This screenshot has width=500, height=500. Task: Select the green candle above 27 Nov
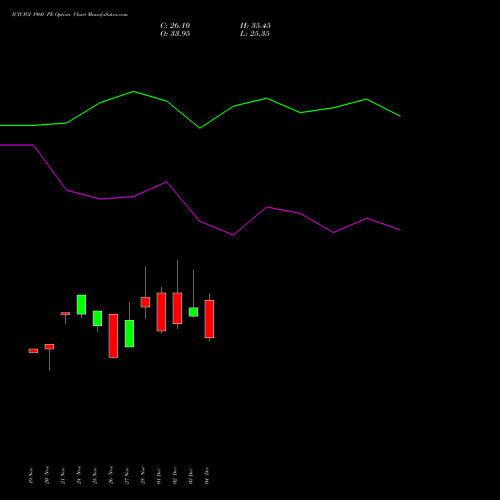(x=129, y=334)
